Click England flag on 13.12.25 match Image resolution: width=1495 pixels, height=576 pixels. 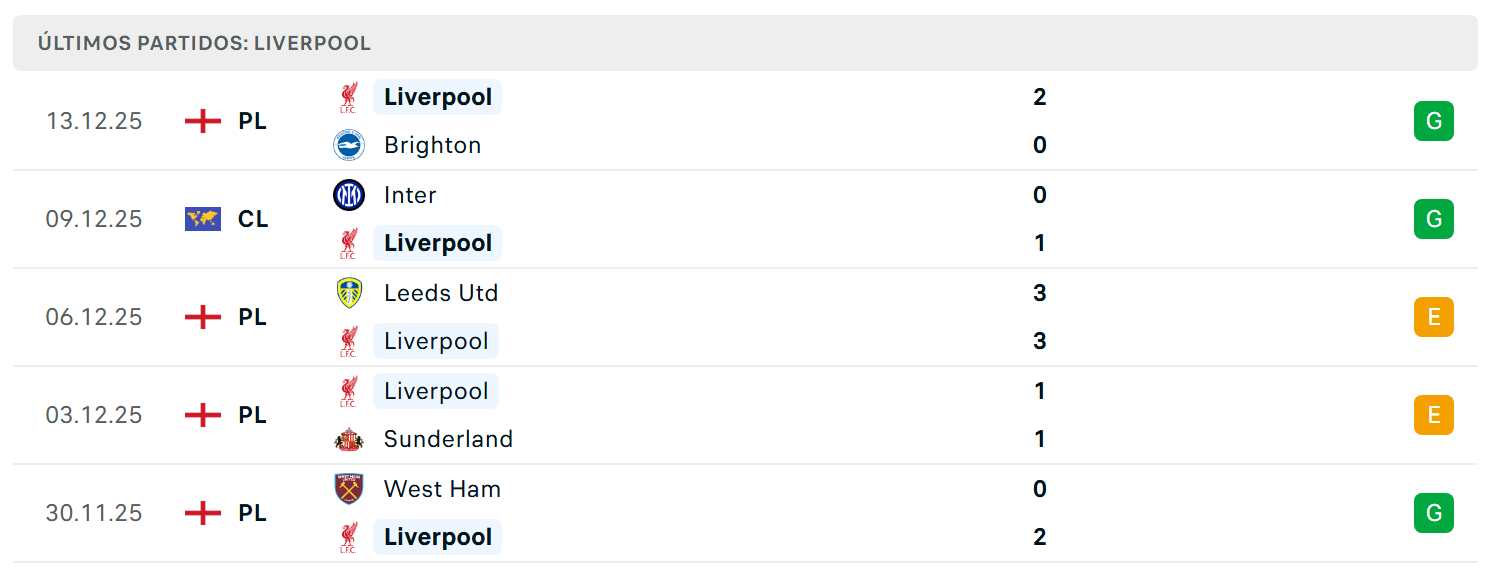point(203,121)
